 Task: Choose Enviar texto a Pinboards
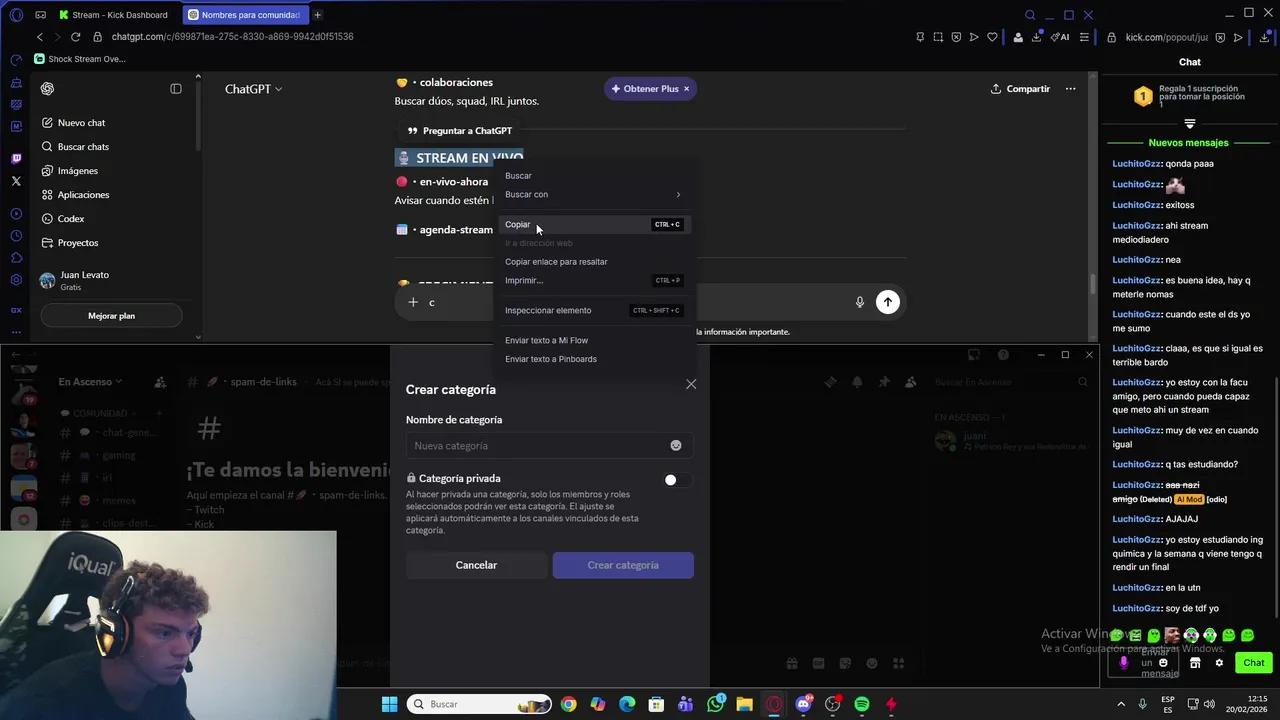point(594,359)
